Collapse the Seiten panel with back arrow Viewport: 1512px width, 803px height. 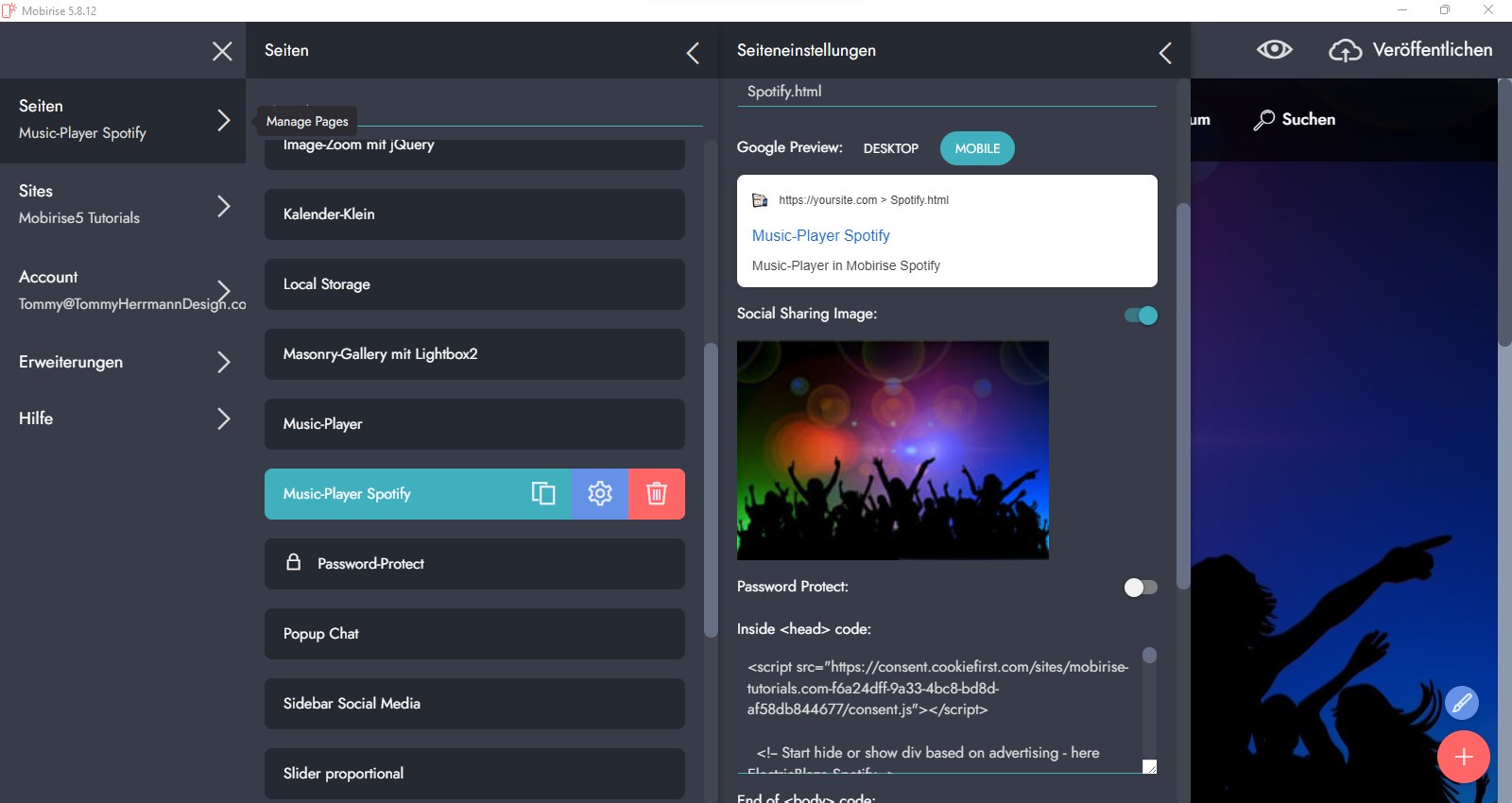693,53
